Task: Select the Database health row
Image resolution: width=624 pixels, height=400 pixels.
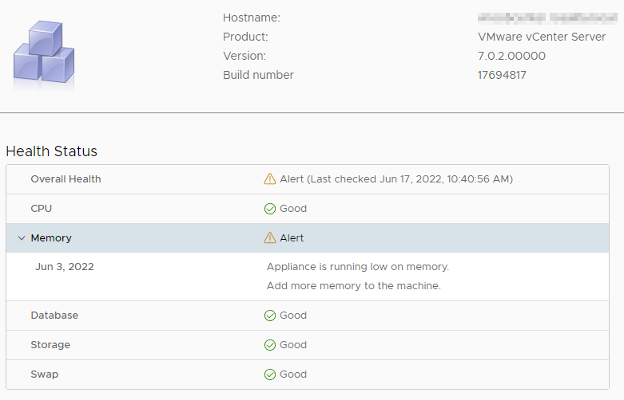Action: [x=54, y=315]
